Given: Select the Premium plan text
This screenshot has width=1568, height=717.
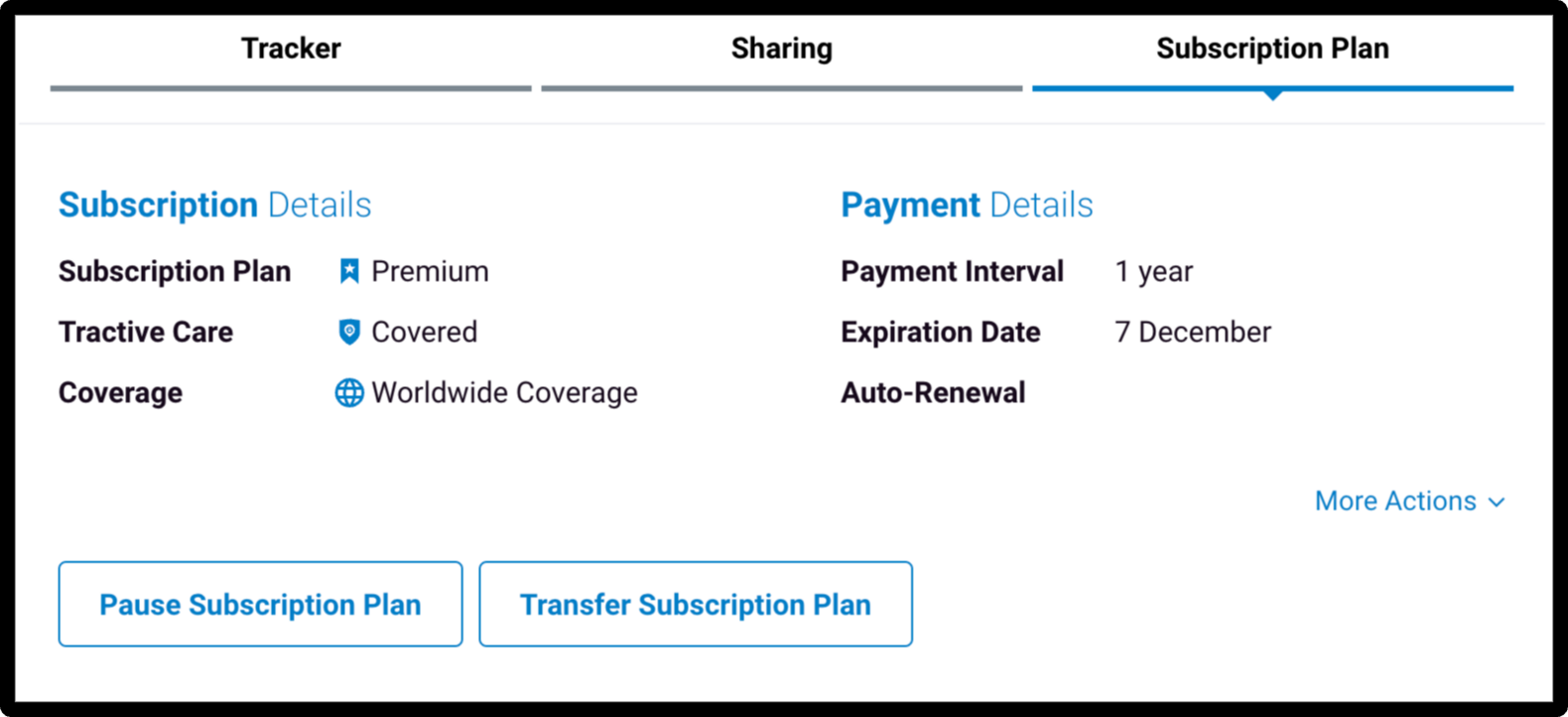Looking at the screenshot, I should tap(430, 271).
